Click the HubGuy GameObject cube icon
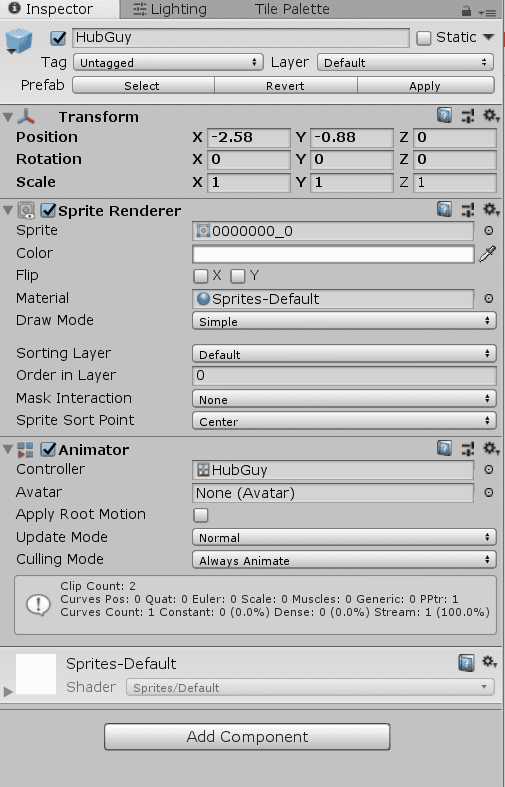The height and width of the screenshot is (787, 505). (x=19, y=41)
